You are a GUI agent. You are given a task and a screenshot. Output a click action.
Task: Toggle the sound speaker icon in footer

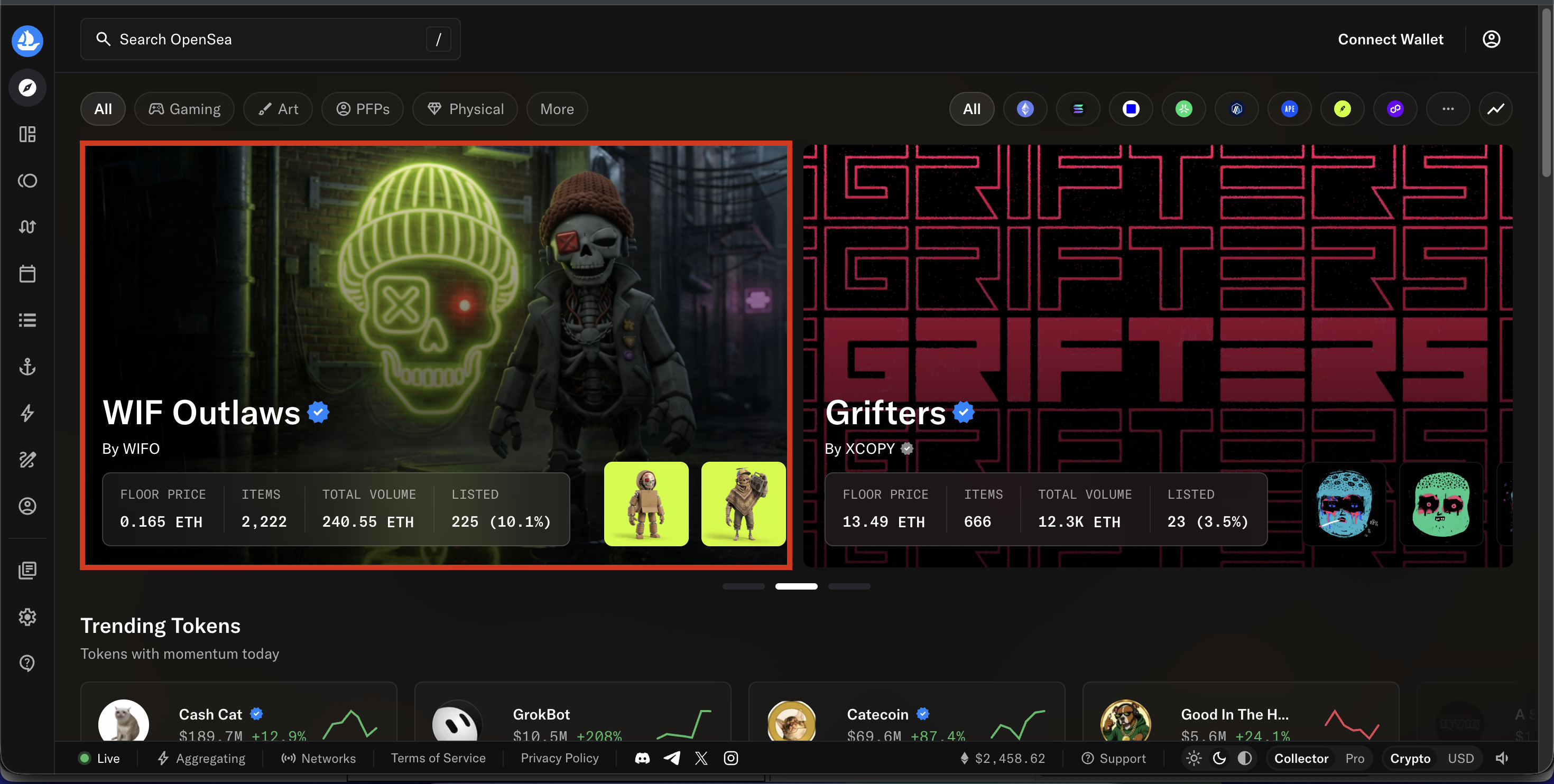1502,758
